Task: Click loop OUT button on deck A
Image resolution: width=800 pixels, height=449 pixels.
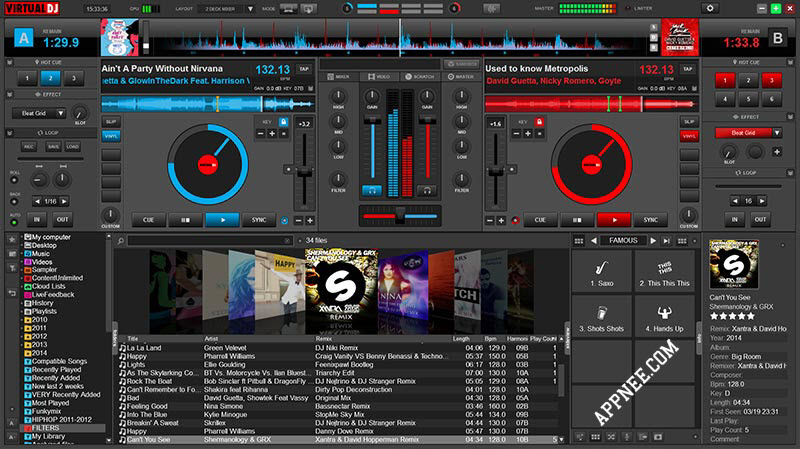Action: pos(62,219)
